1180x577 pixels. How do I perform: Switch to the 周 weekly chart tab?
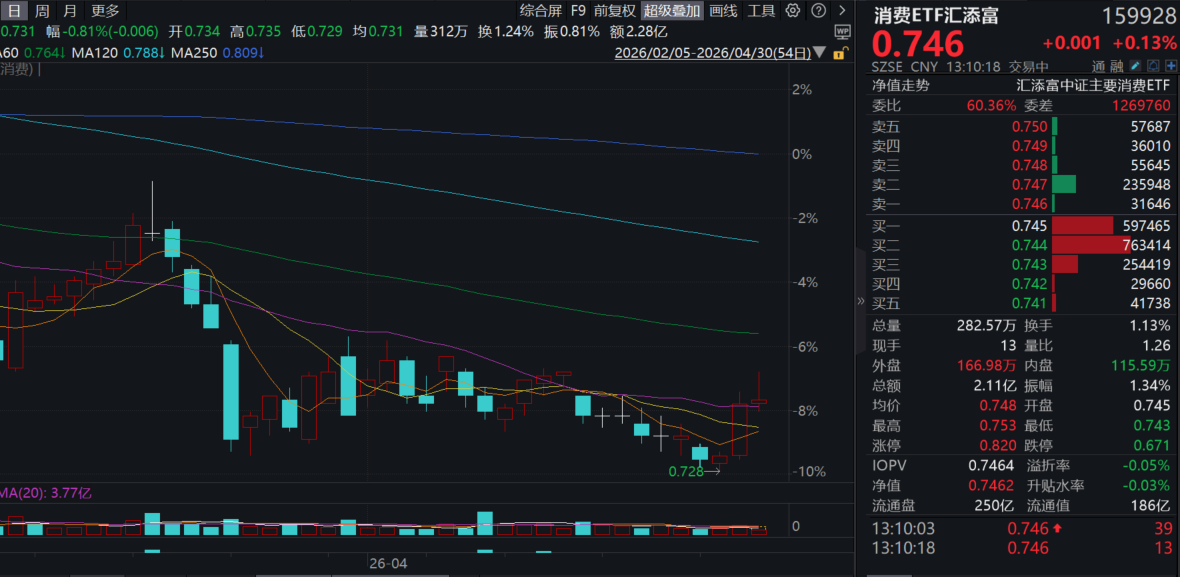pyautogui.click(x=41, y=11)
